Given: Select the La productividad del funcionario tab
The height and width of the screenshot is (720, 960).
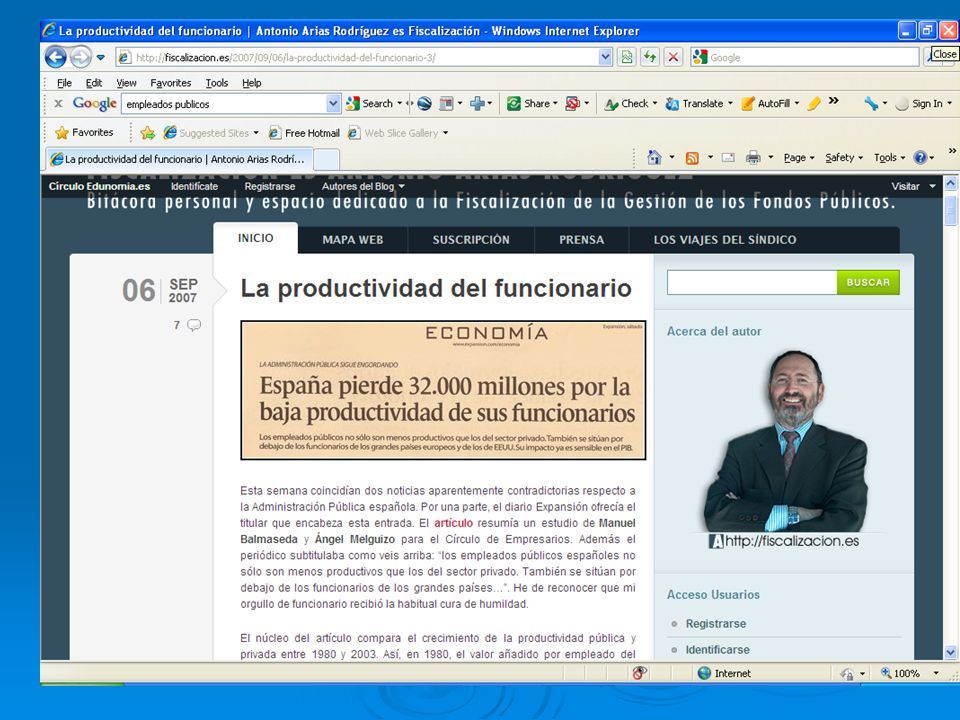Looking at the screenshot, I should [x=179, y=159].
